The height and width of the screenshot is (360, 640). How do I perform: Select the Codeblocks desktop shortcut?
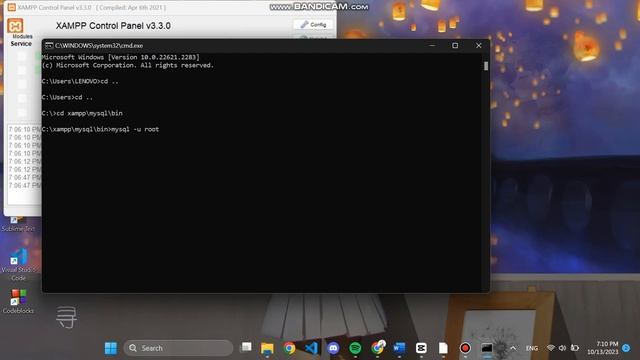pyautogui.click(x=18, y=301)
